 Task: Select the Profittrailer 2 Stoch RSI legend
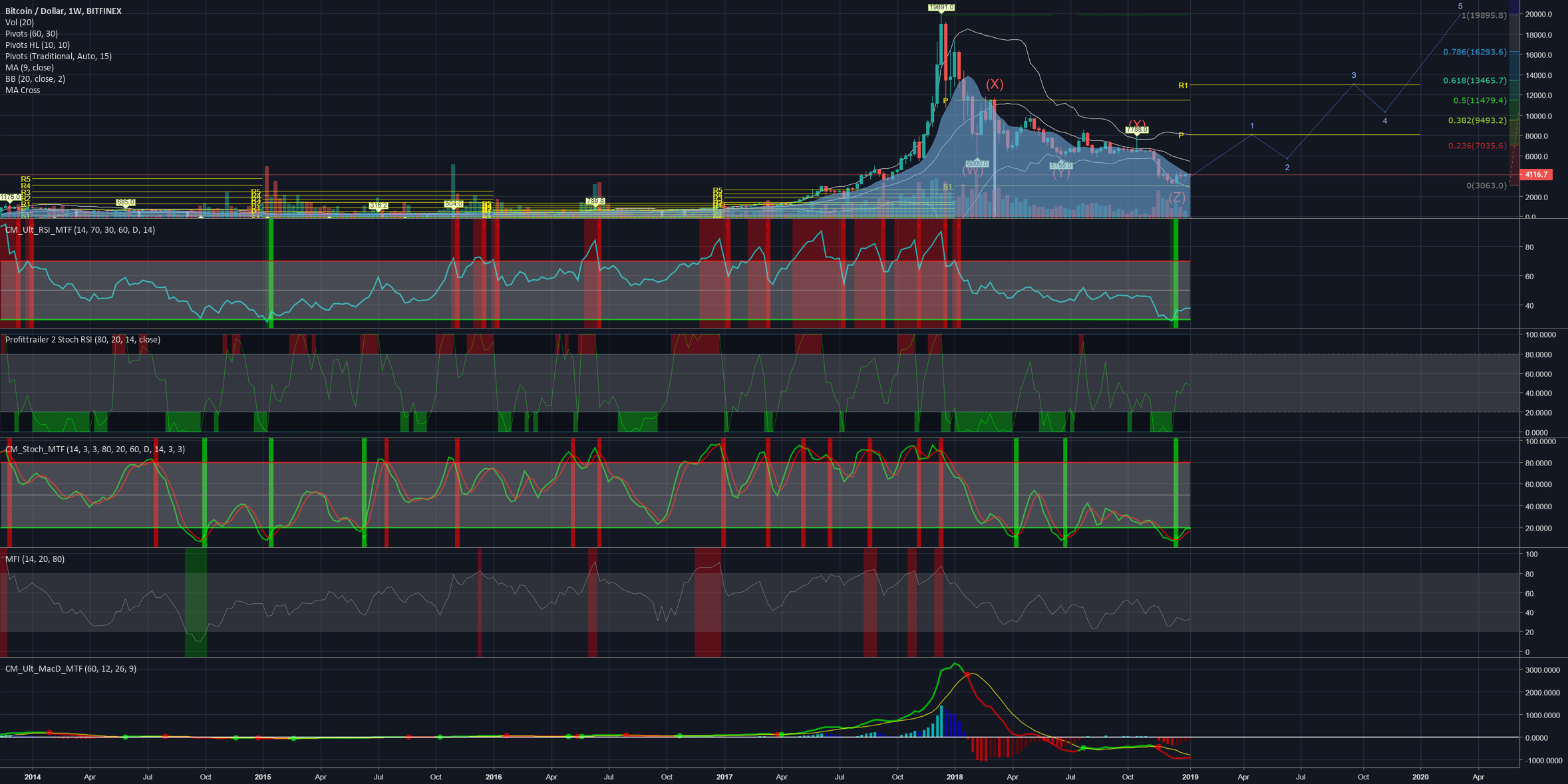click(x=82, y=338)
